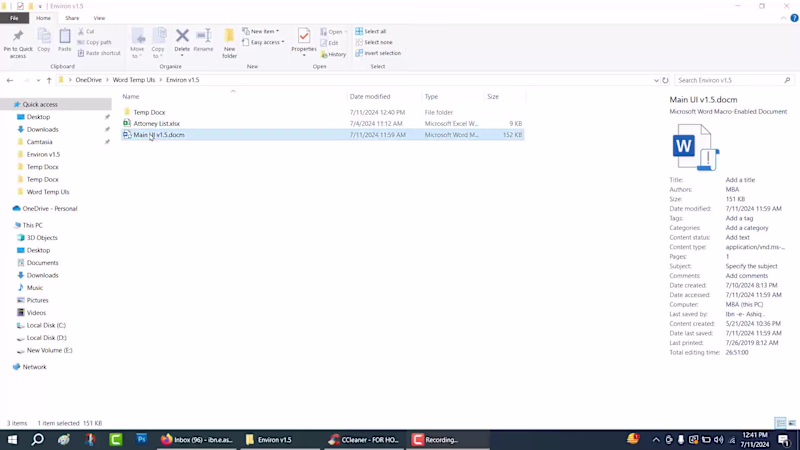This screenshot has width=800, height=450.
Task: Open Explorer help icon
Action: [794, 18]
